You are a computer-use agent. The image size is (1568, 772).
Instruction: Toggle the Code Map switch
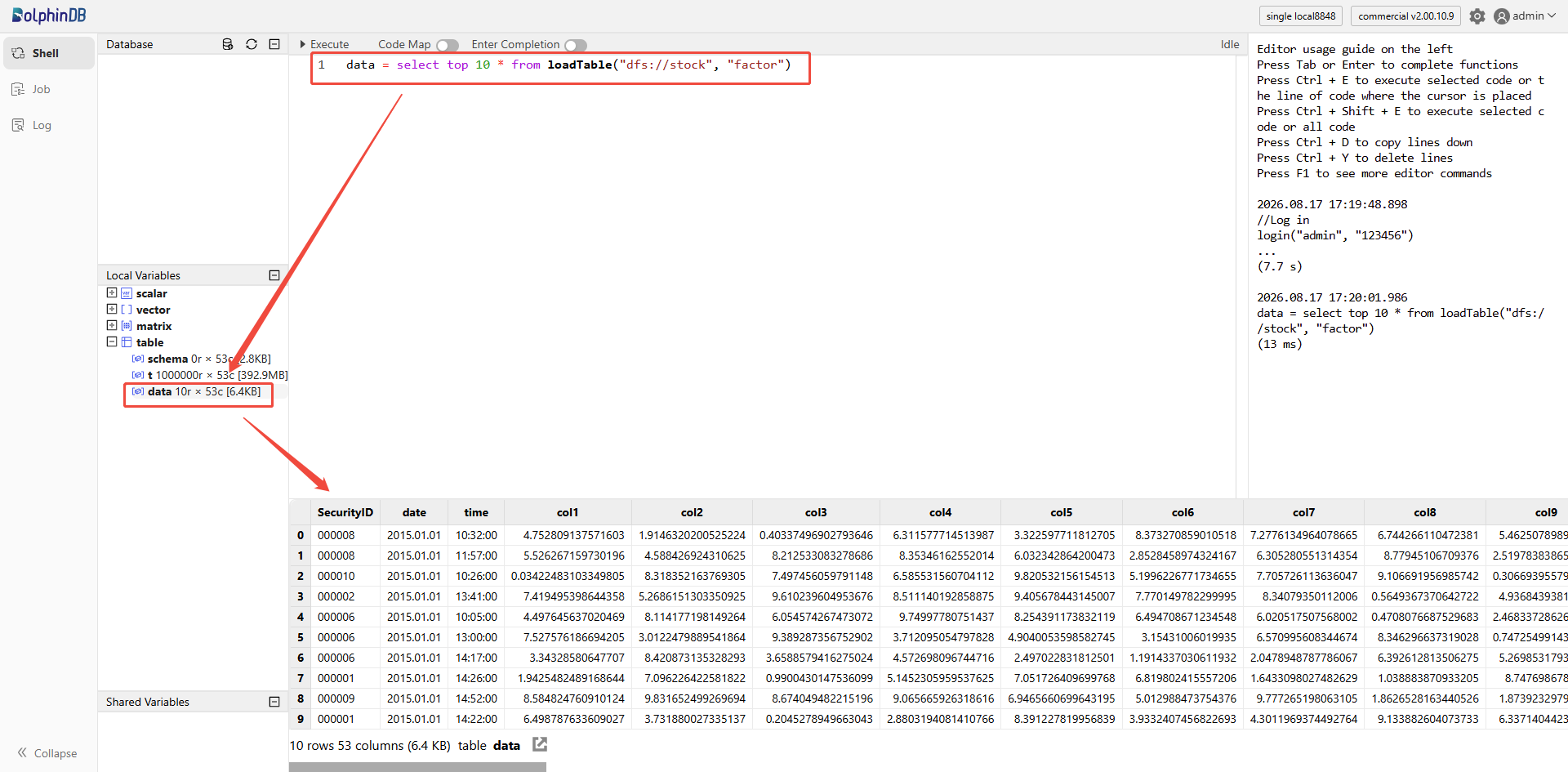[x=448, y=45]
